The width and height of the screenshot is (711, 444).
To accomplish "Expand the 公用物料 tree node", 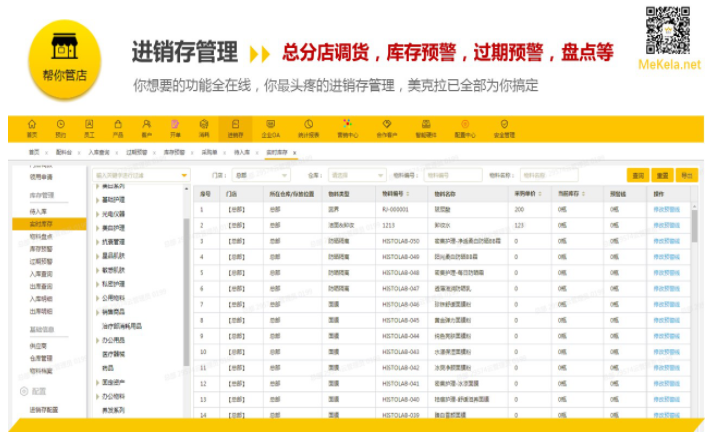I will pyautogui.click(x=97, y=298).
